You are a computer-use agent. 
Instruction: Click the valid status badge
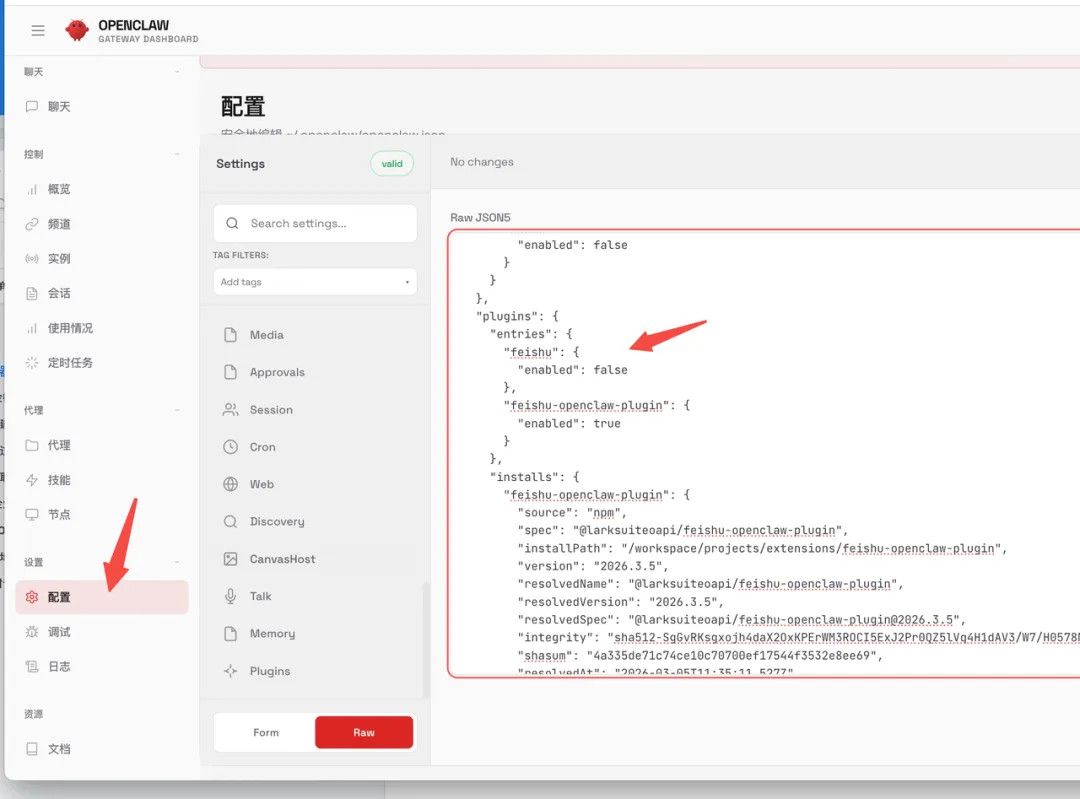[392, 164]
